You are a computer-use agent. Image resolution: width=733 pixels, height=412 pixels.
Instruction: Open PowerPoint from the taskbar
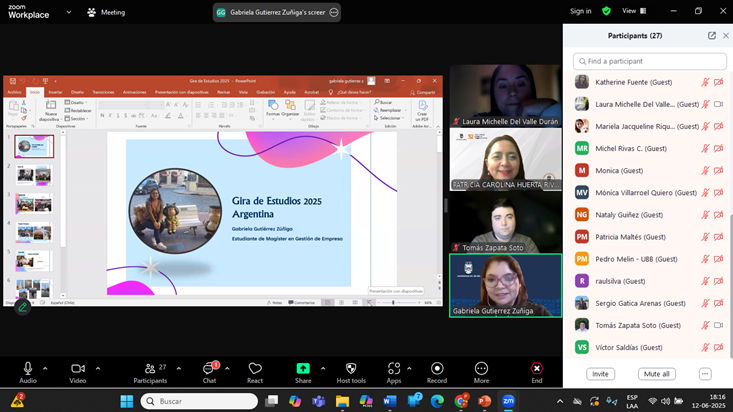point(484,401)
